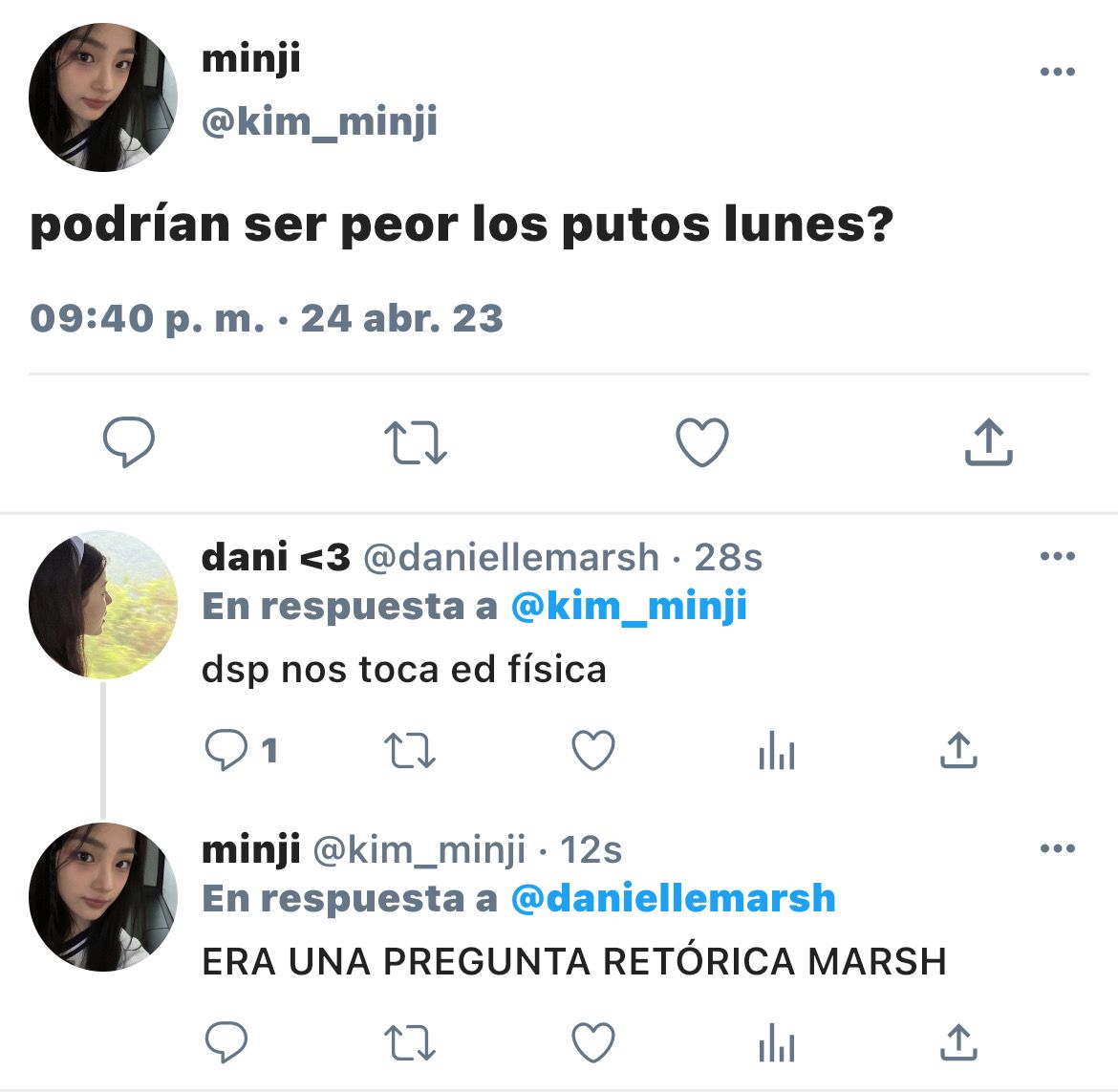Reply to the 'PREGUNTA RETÓRICA' tweet
The width and height of the screenshot is (1118, 1092).
[x=226, y=1042]
